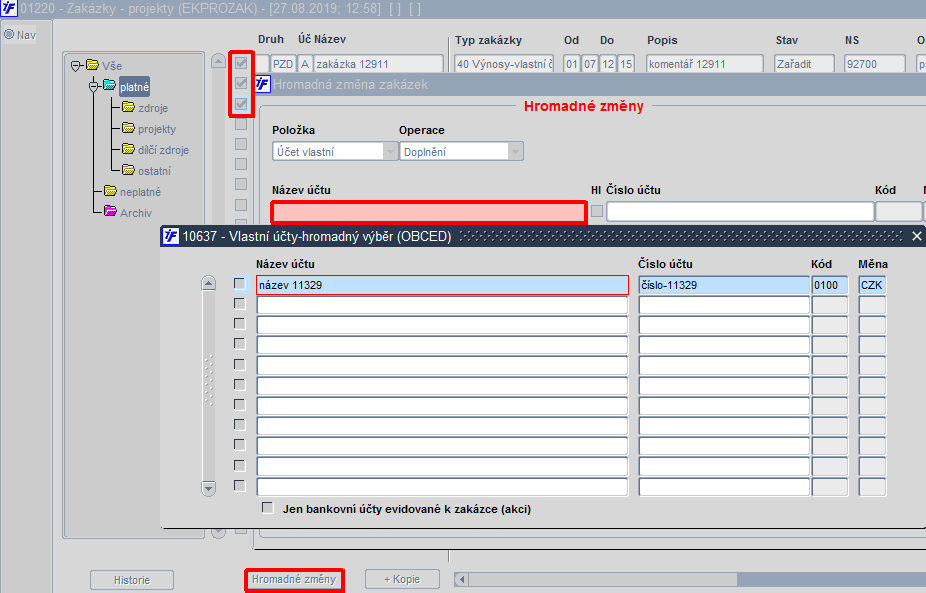Click the Zařadit status field

pyautogui.click(x=804, y=64)
